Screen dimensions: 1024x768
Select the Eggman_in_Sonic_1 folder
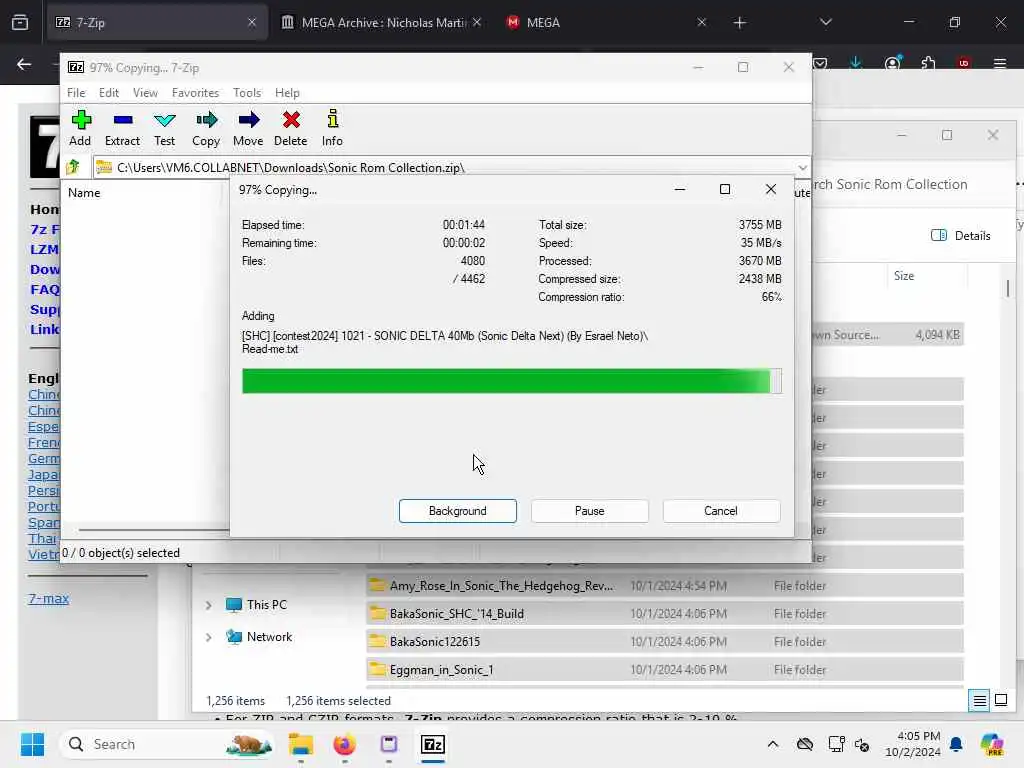click(664, 670)
